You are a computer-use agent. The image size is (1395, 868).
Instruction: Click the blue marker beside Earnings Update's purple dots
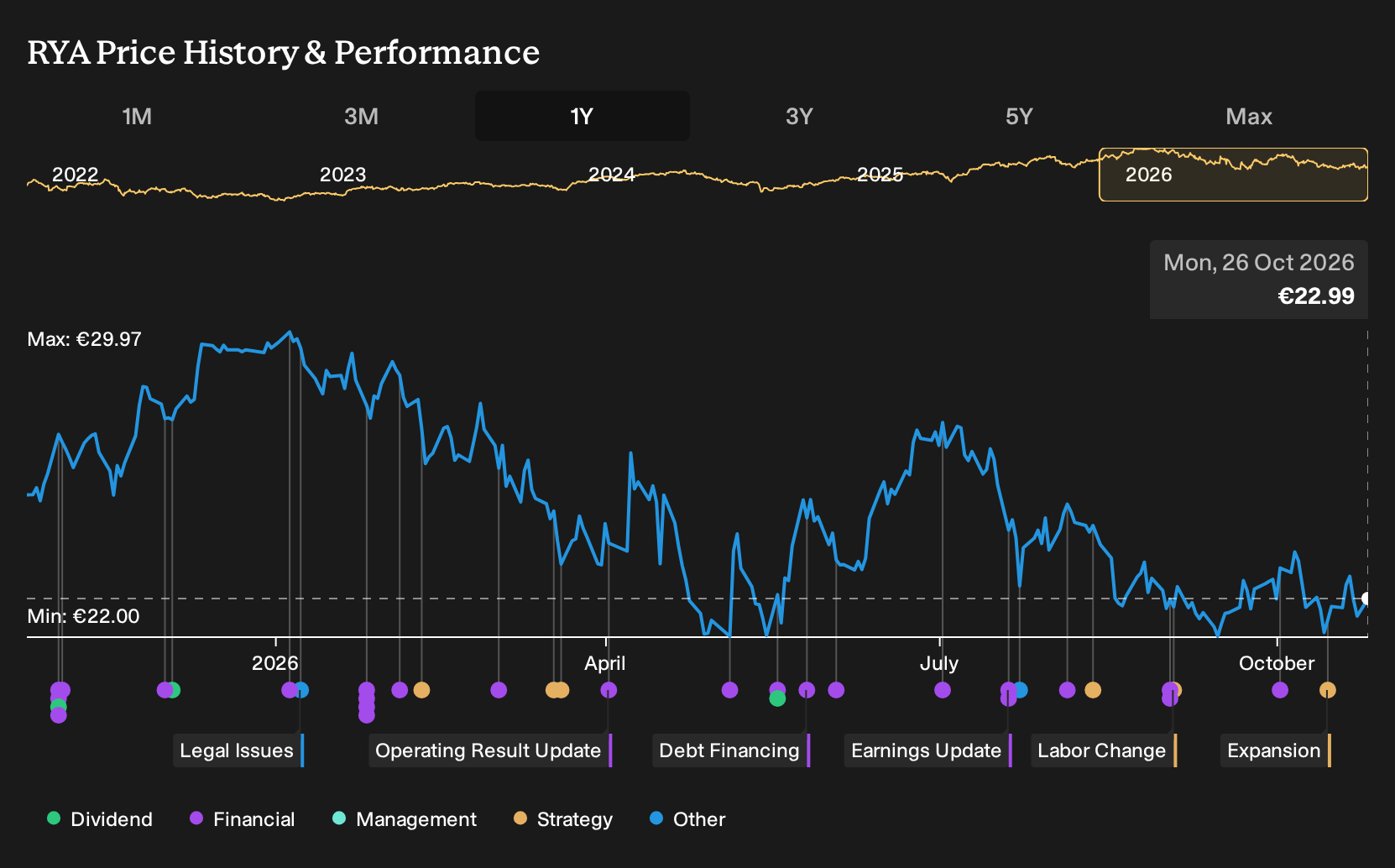click(1020, 690)
